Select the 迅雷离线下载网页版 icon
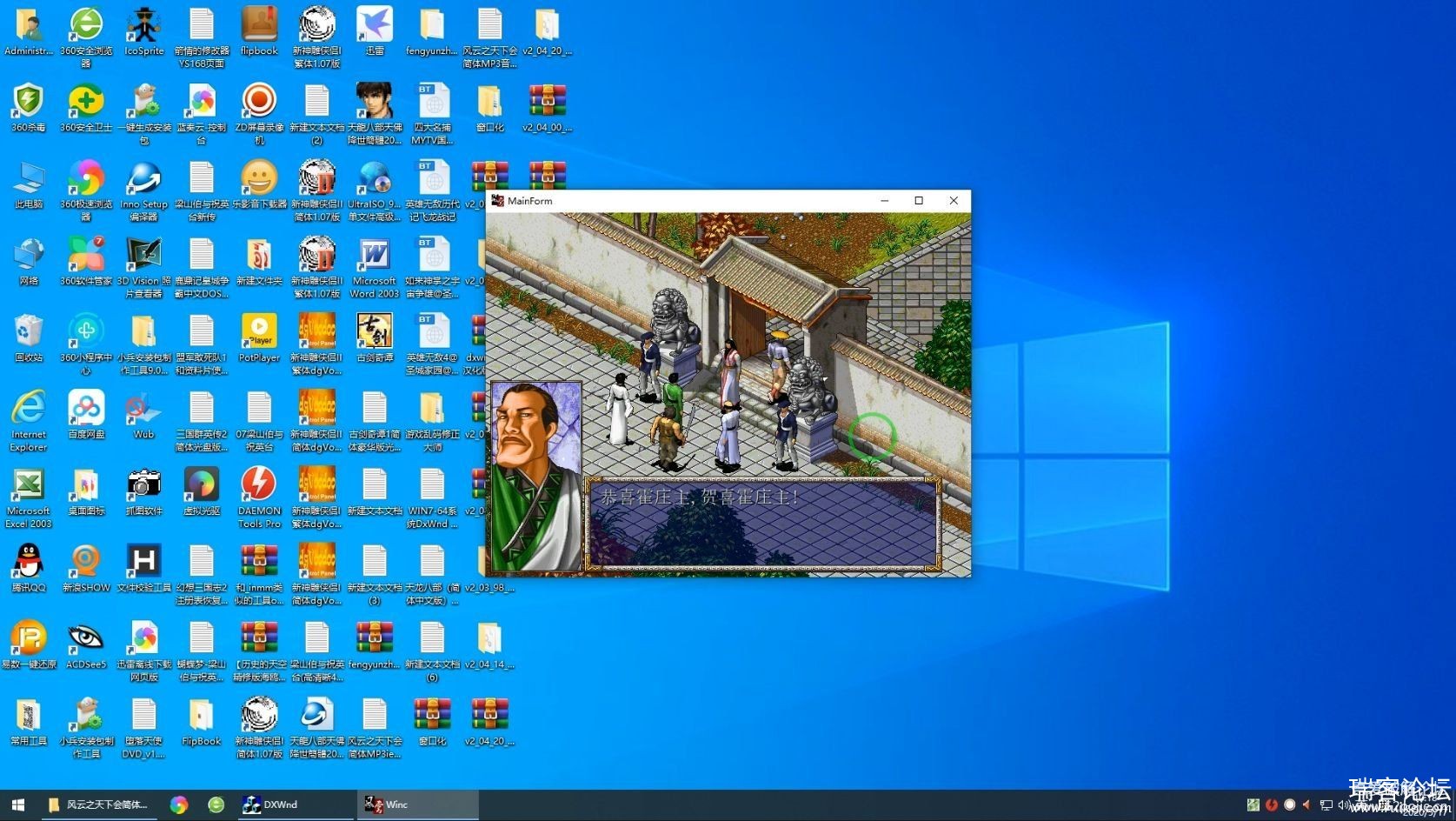Screen dimensions: 1456x821 (143, 651)
